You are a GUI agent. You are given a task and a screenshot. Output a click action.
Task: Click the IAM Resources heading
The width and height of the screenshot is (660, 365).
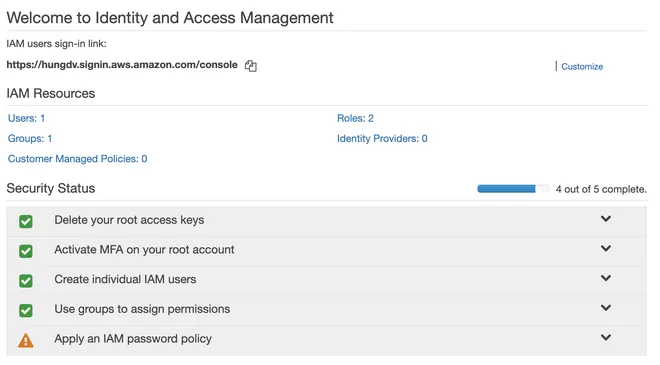coord(51,93)
